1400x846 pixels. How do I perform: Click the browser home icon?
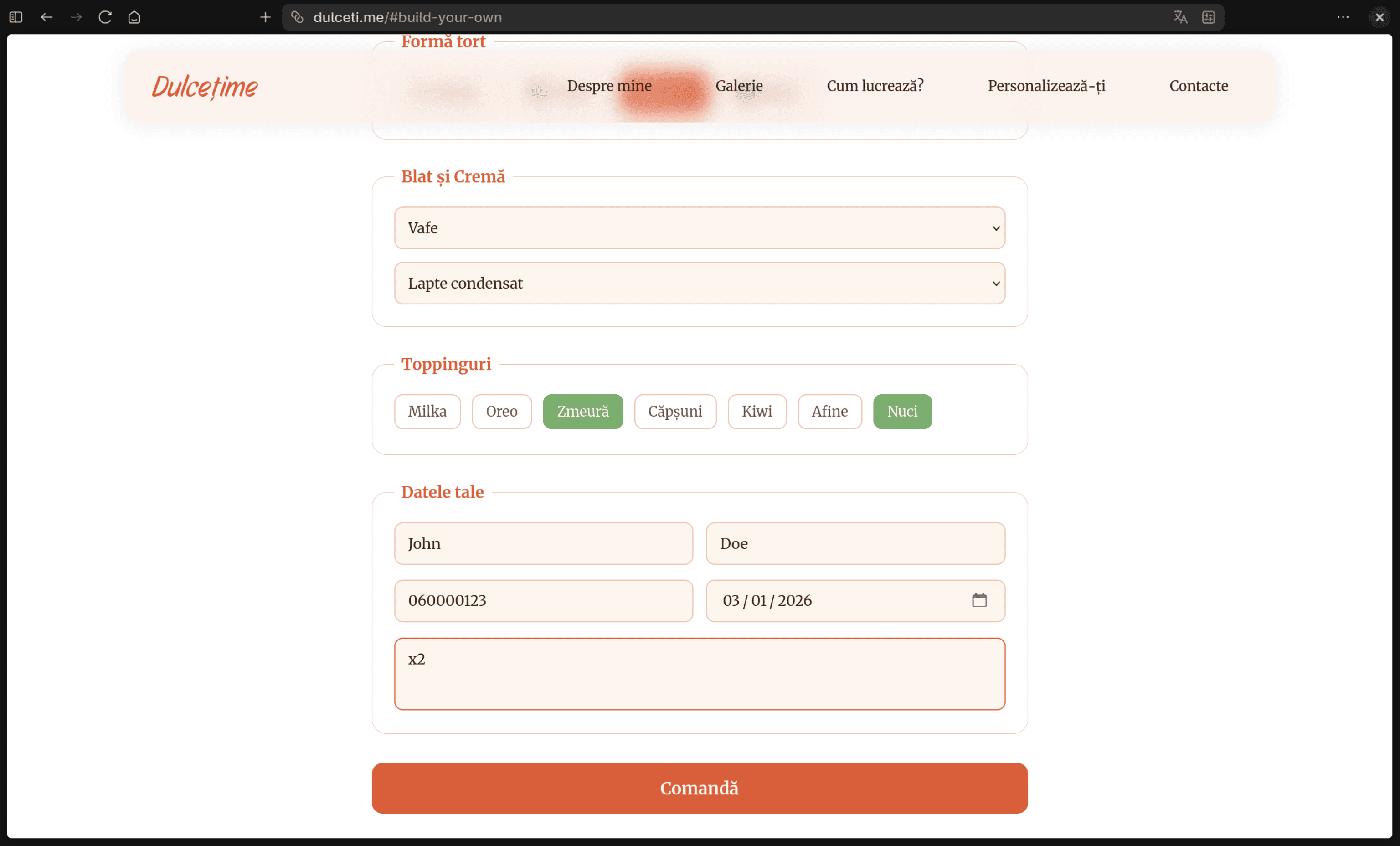[134, 17]
